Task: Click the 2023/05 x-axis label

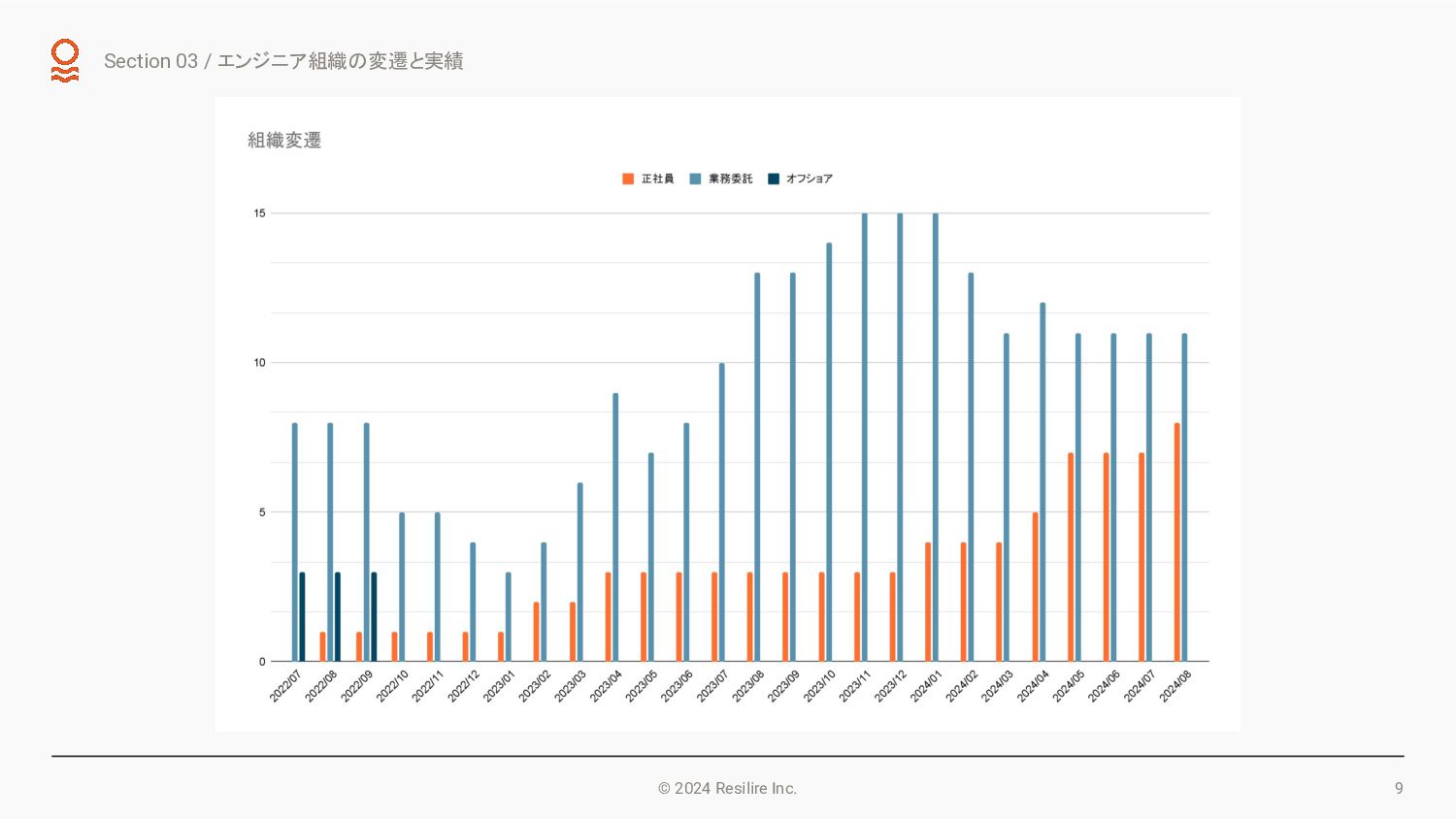Action: tap(642, 686)
